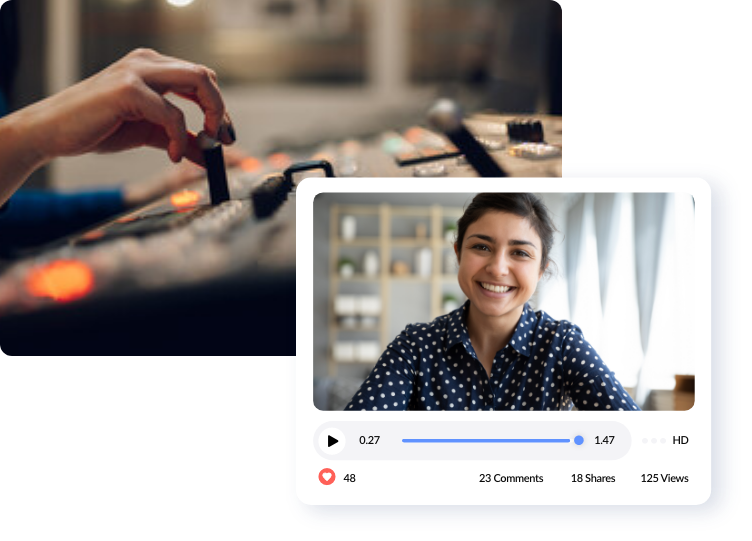Toggle the HD quality label
The width and height of the screenshot is (752, 541).
pyautogui.click(x=680, y=440)
